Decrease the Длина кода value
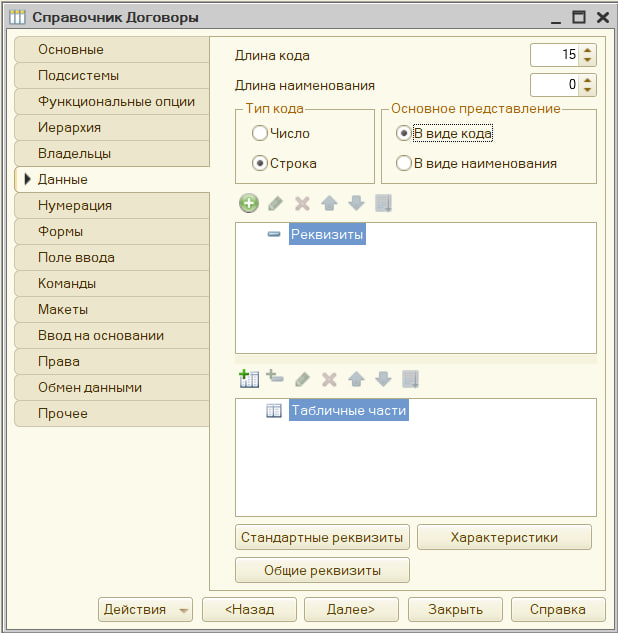Image resolution: width=618 pixels, height=633 pixels. coord(587,60)
